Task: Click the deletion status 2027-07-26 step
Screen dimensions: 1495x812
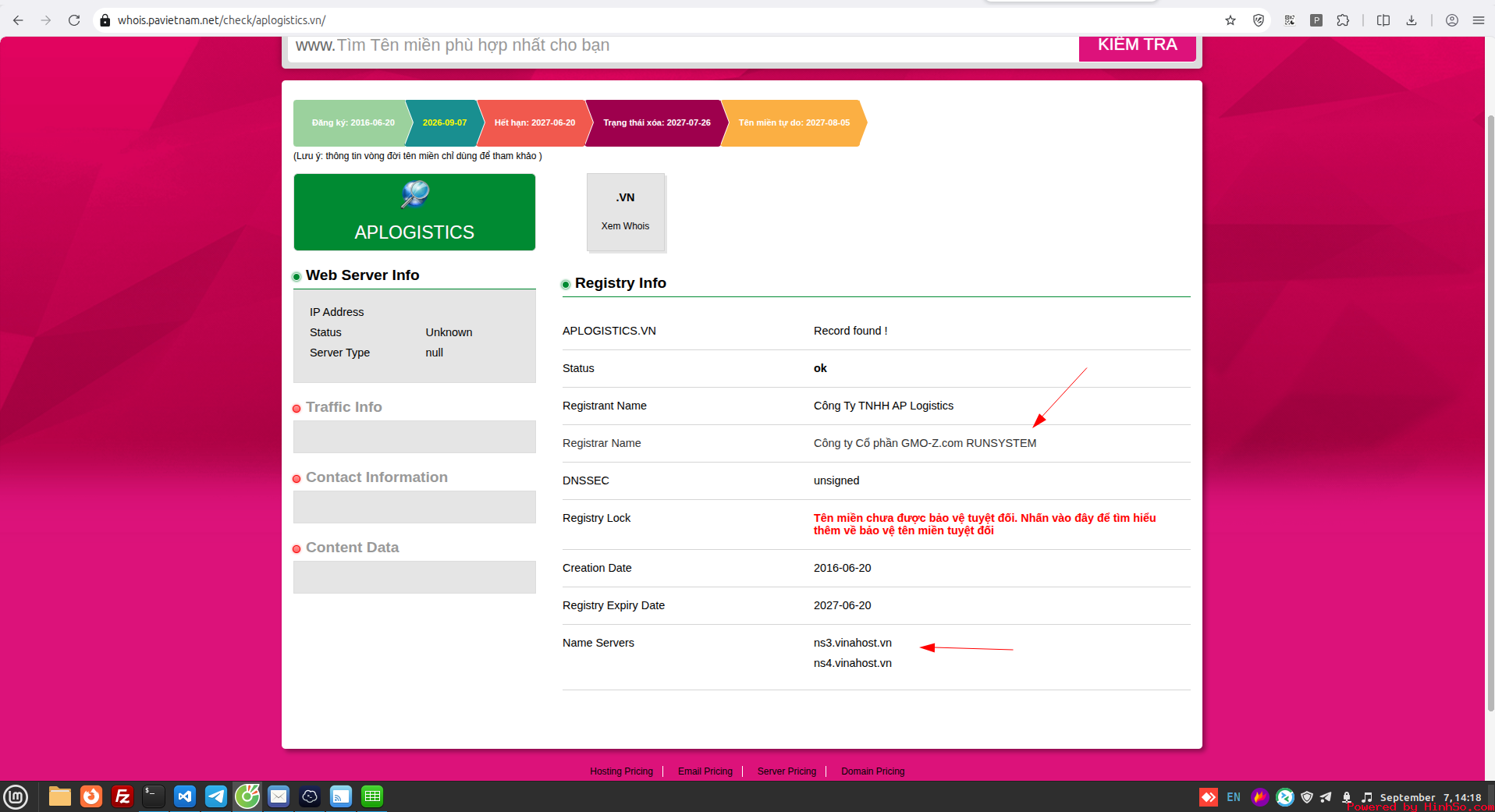Action: point(657,122)
